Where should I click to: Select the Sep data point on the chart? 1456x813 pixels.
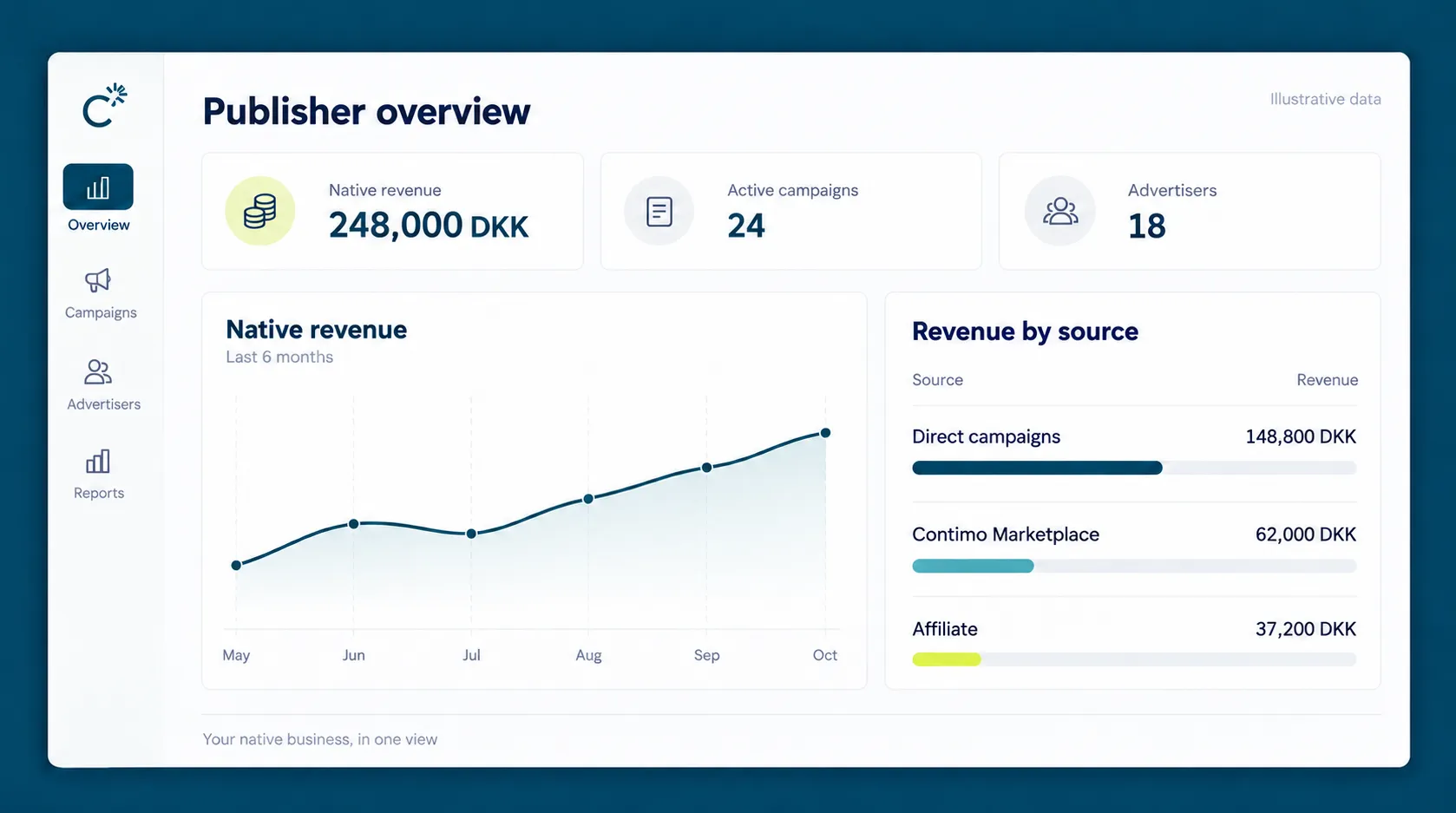pyautogui.click(x=706, y=468)
